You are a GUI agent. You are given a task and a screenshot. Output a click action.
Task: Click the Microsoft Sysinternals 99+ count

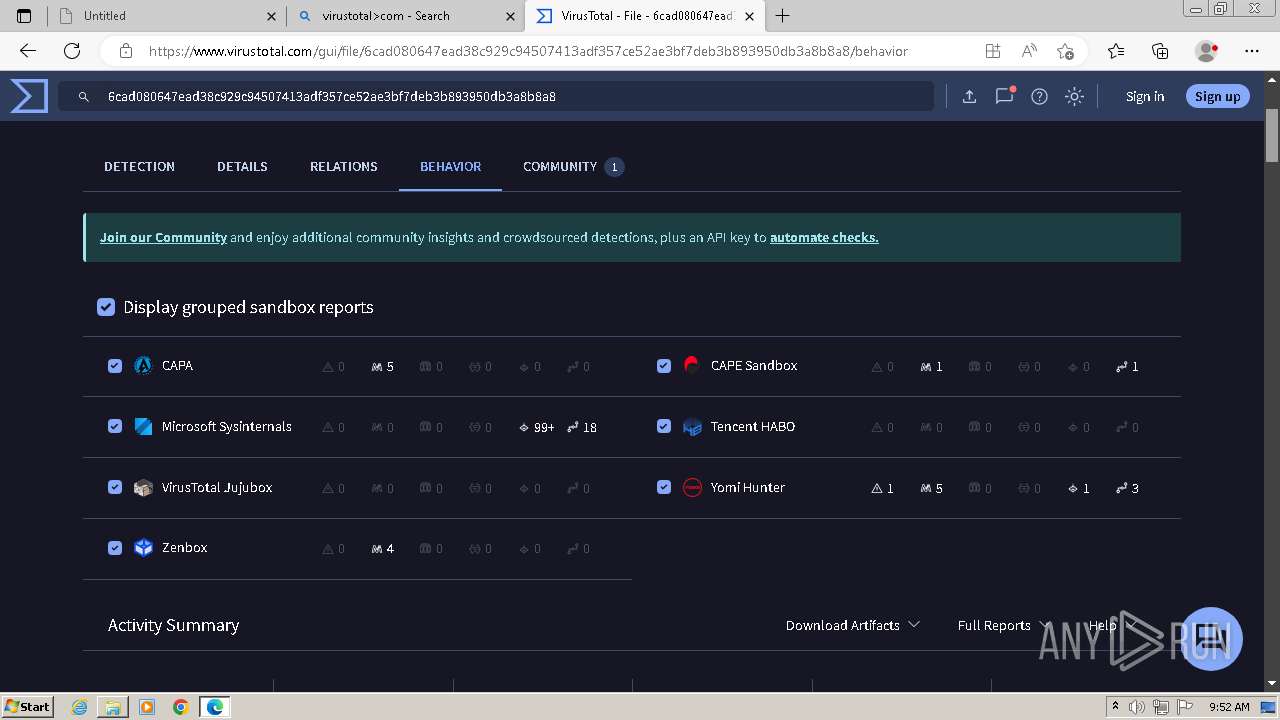(537, 427)
